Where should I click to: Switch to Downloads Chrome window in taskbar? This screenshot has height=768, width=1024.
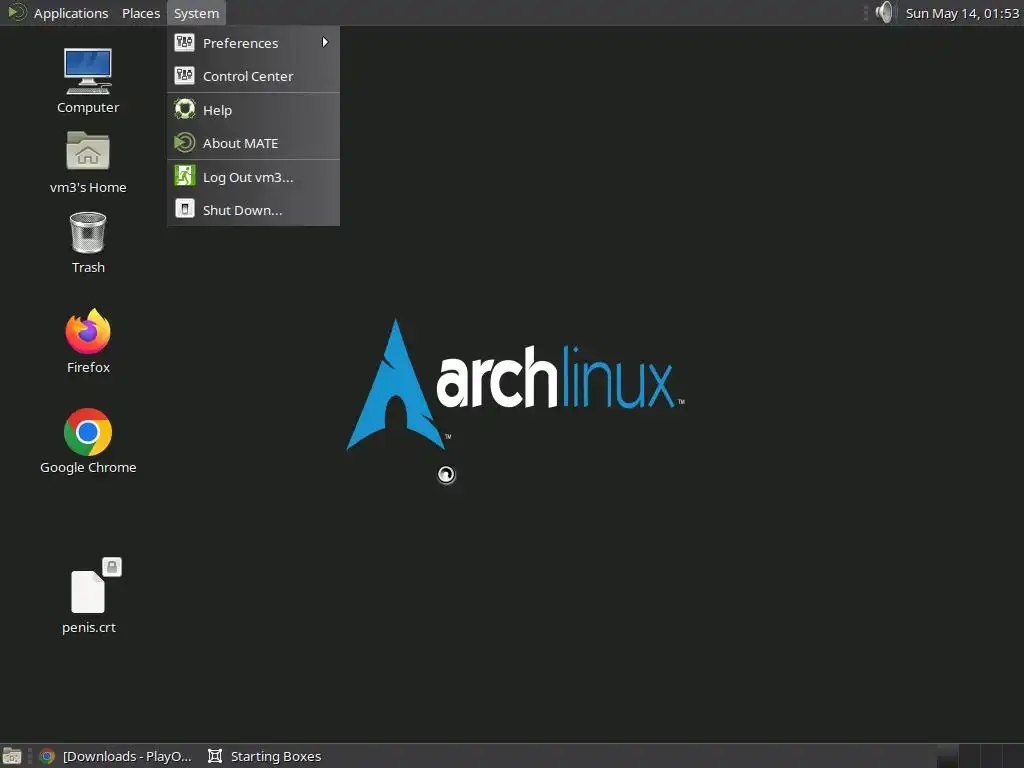[116, 756]
